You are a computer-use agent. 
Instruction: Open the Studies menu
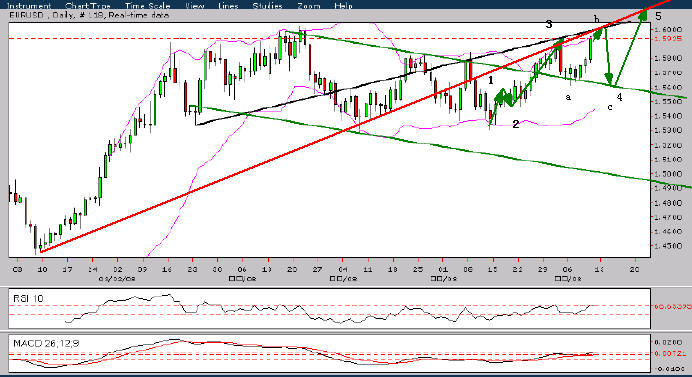click(267, 6)
